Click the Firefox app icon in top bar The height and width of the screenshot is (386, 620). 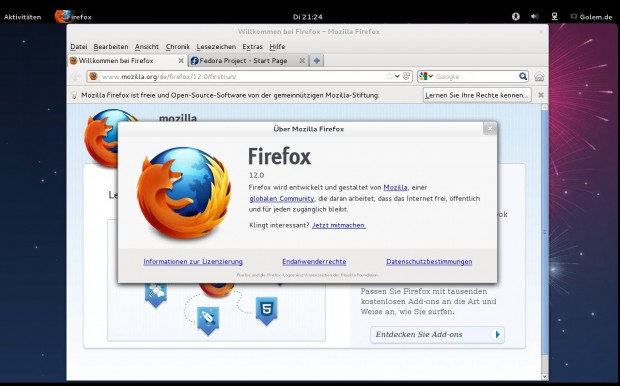coord(64,17)
